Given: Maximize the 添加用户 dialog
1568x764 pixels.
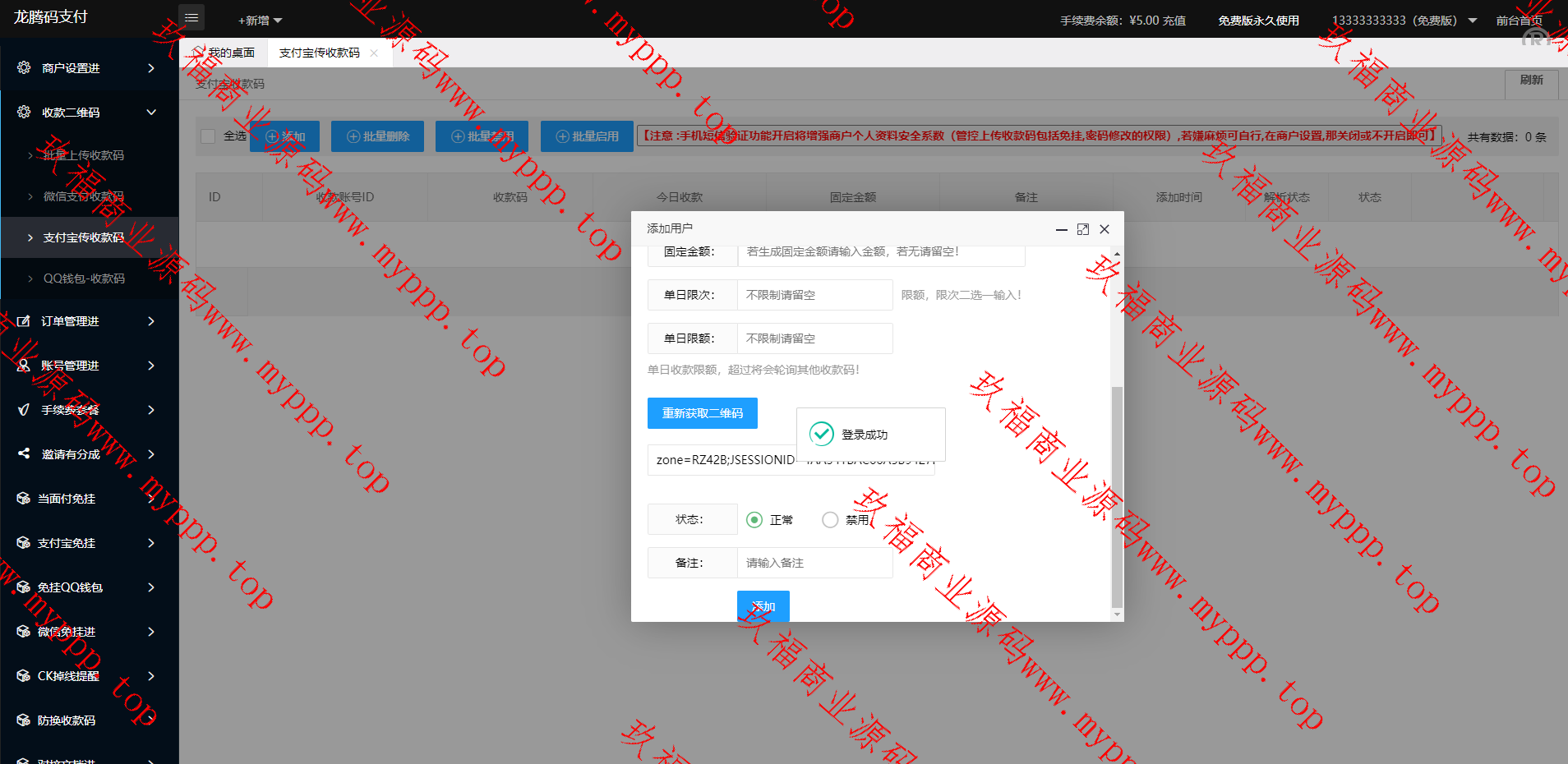Looking at the screenshot, I should pos(1083,229).
